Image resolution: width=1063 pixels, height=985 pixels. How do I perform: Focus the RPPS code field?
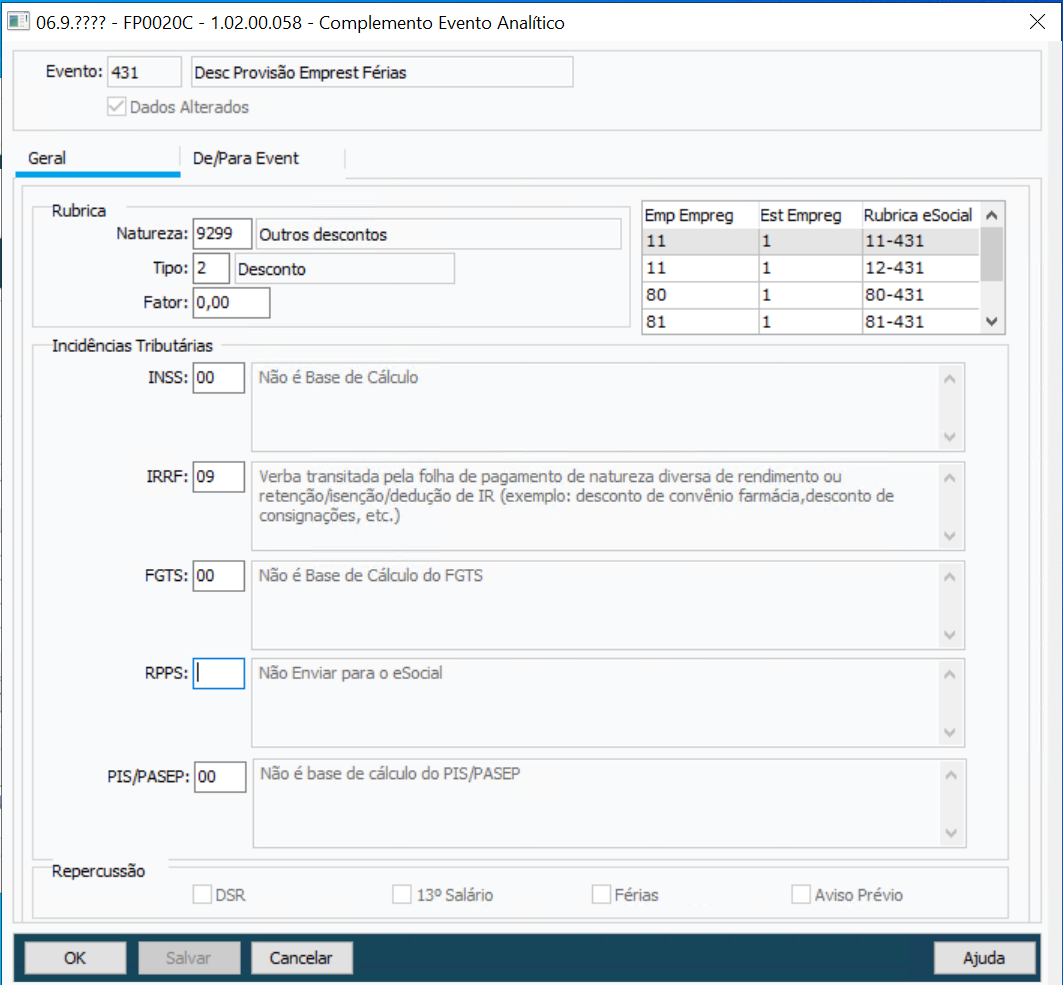pyautogui.click(x=218, y=673)
